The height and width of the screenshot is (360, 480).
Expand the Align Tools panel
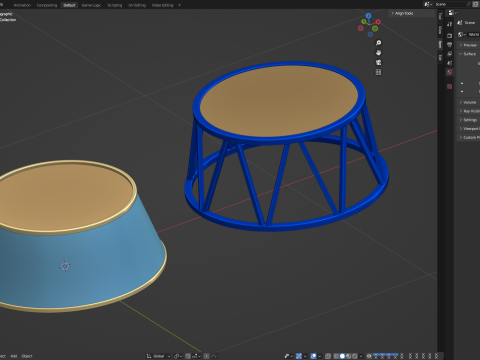click(412, 13)
